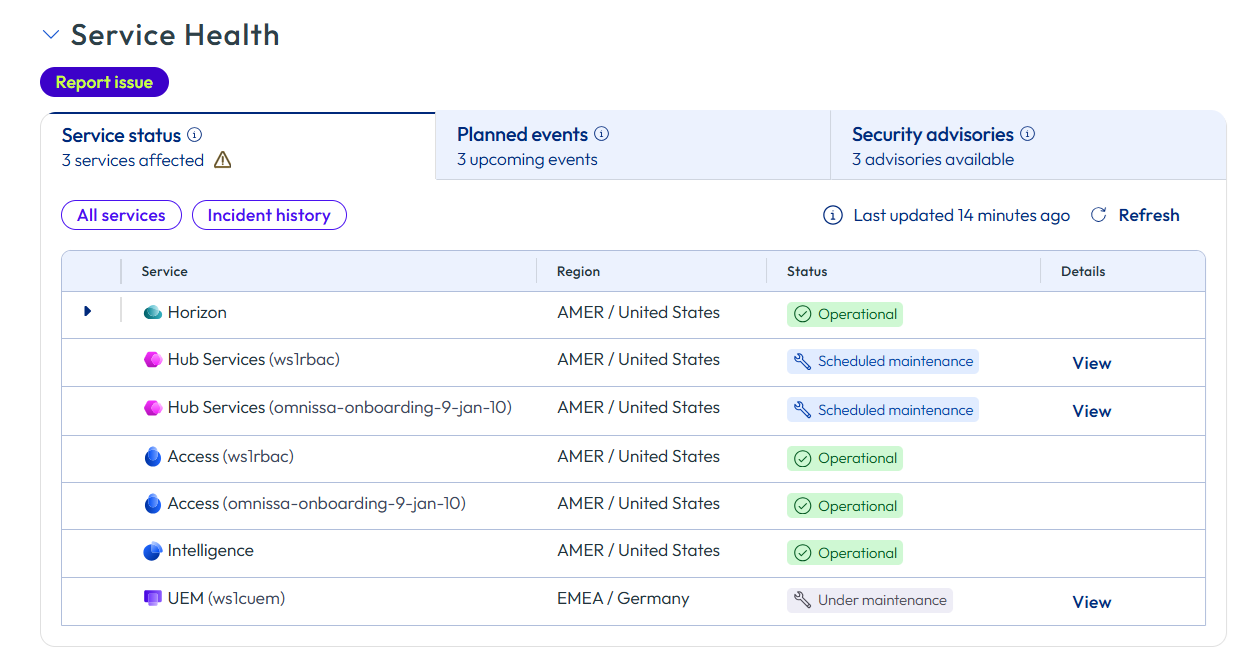Click the Access (ws1rbac) icon
This screenshot has width=1247, height=665.
click(x=153, y=457)
